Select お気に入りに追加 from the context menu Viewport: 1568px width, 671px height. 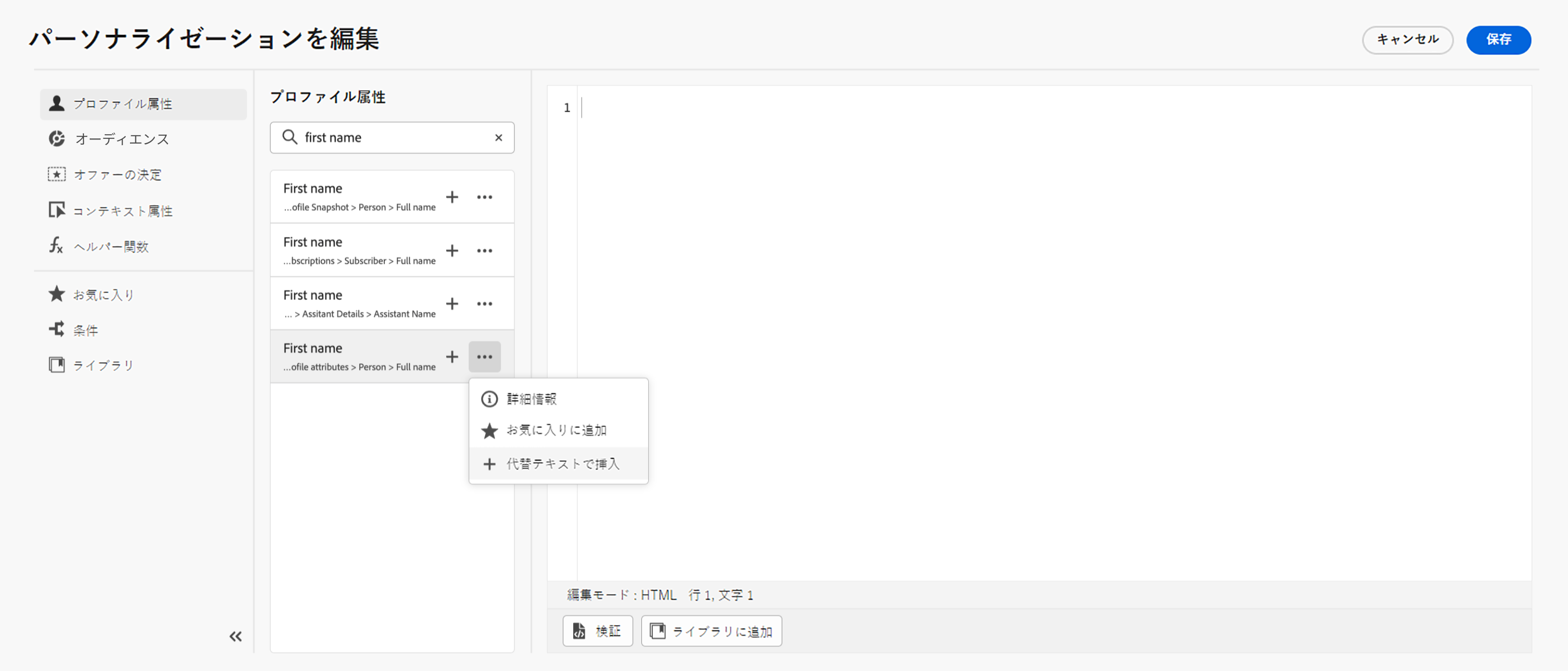click(x=556, y=431)
